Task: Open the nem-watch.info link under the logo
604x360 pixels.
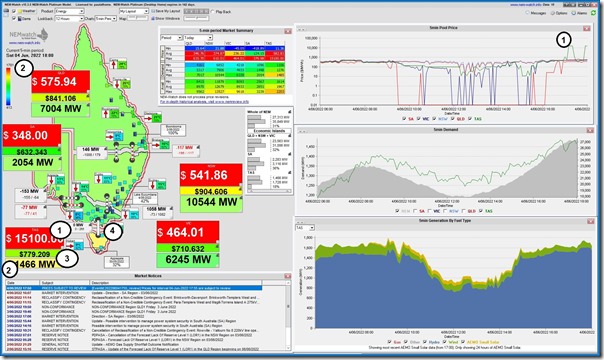Action: 23,43
